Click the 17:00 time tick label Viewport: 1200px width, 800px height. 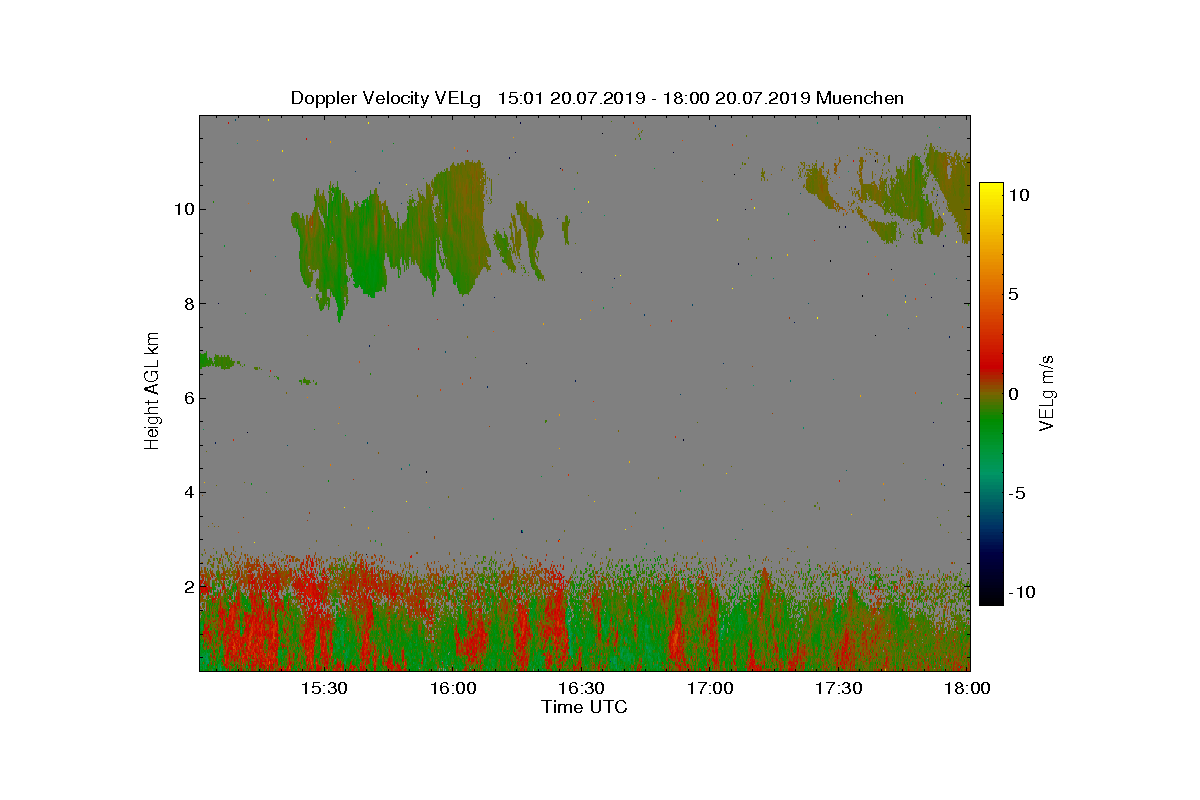[x=710, y=688]
